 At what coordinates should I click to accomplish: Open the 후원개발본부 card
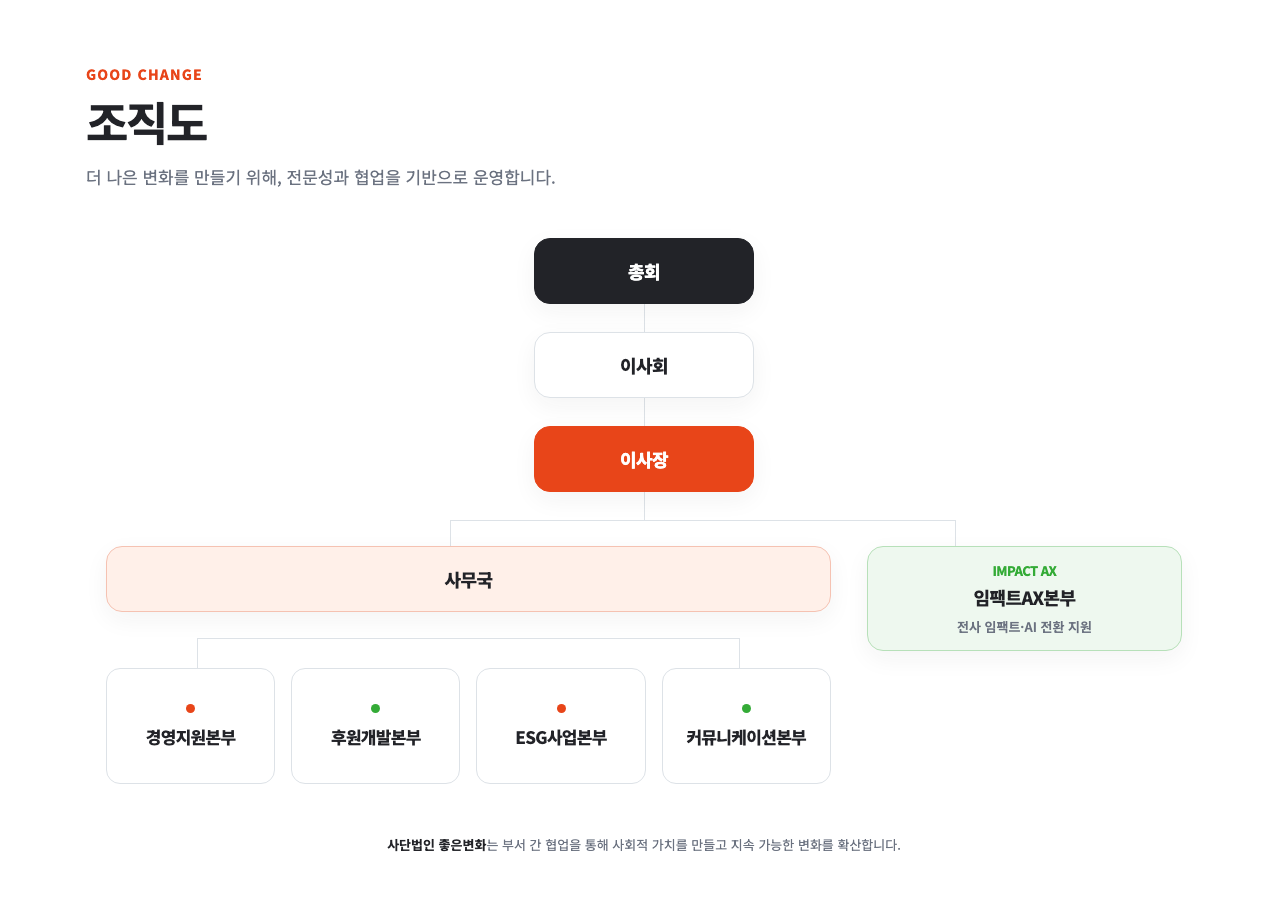coord(375,726)
